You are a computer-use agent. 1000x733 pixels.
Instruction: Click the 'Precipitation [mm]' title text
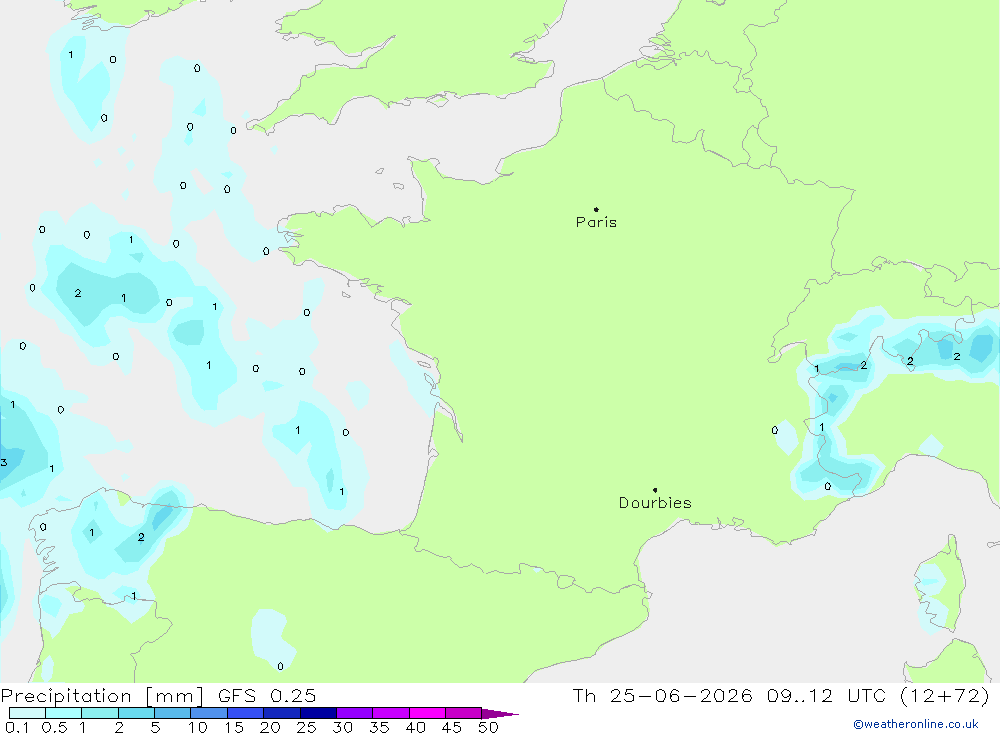point(103,696)
